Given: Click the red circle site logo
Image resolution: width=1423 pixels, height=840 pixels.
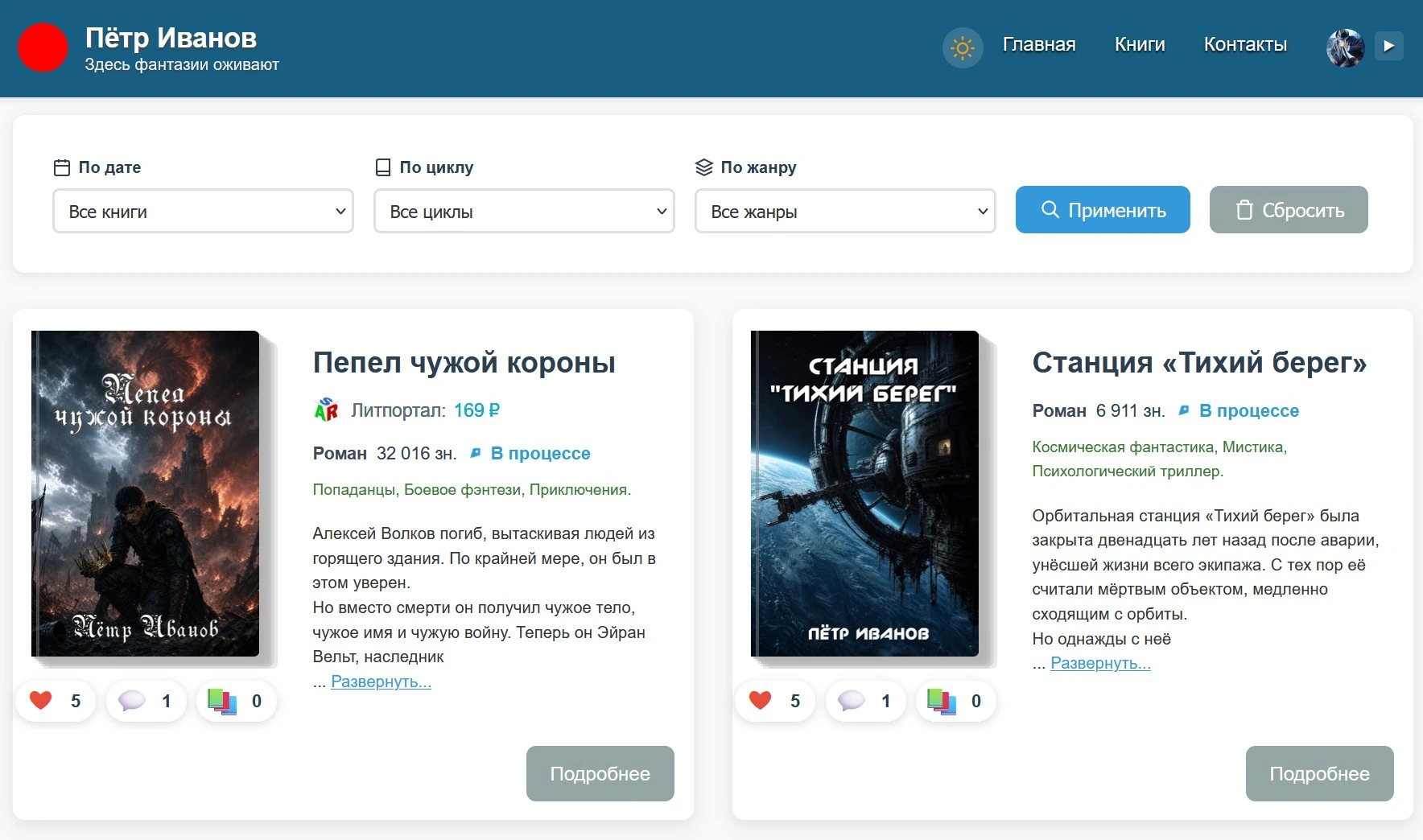Looking at the screenshot, I should tap(43, 48).
